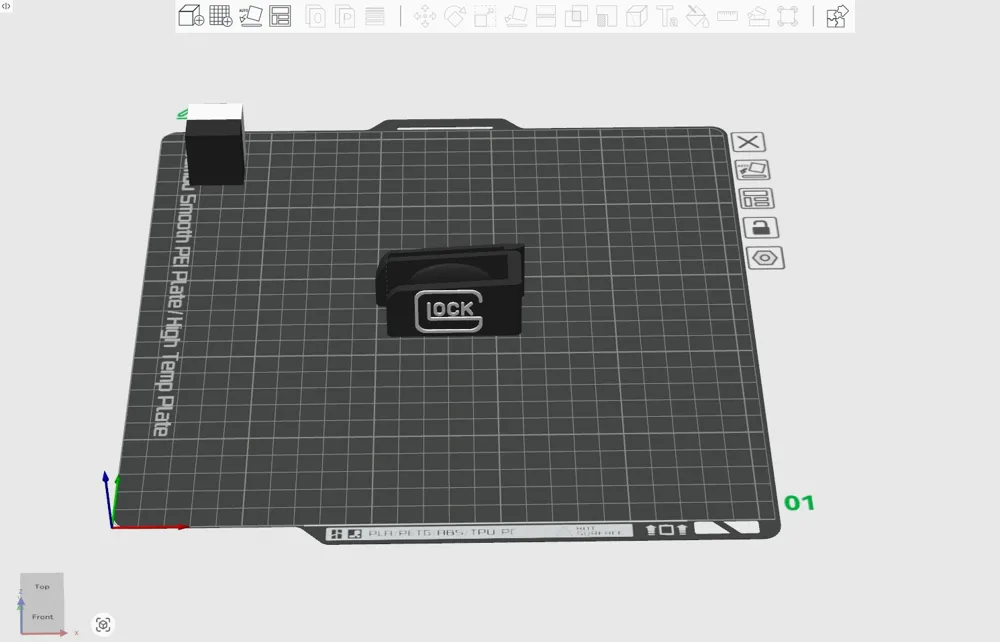Select the Color painting bucket tool
The height and width of the screenshot is (642, 1000).
(x=697, y=16)
